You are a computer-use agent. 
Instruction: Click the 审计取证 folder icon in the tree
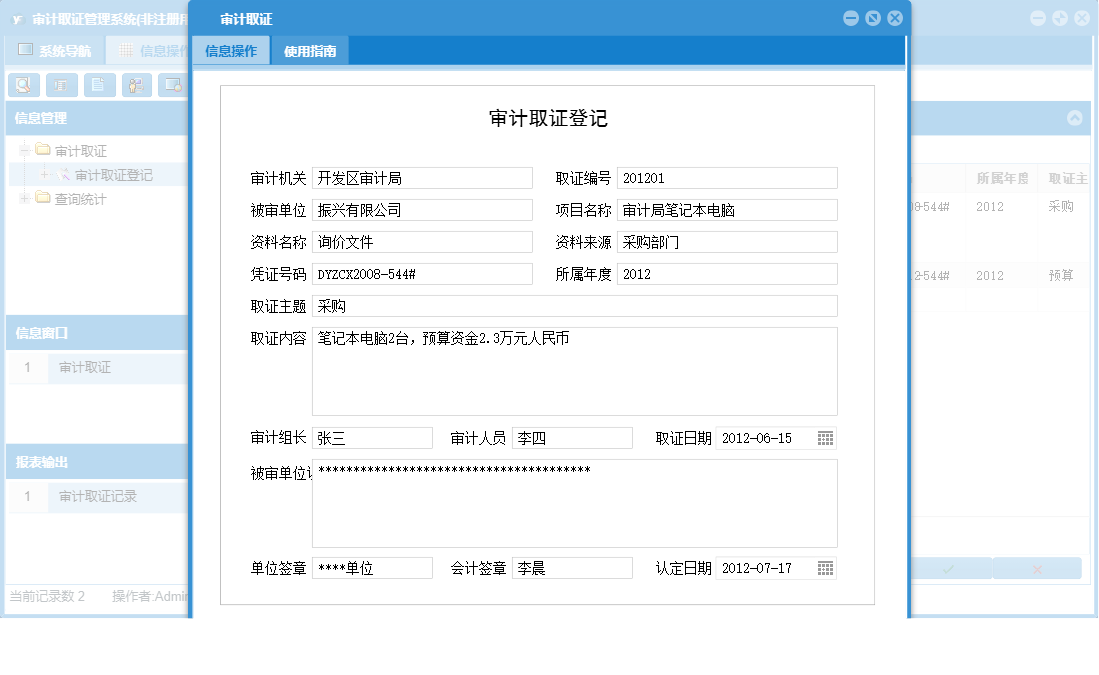click(42, 149)
